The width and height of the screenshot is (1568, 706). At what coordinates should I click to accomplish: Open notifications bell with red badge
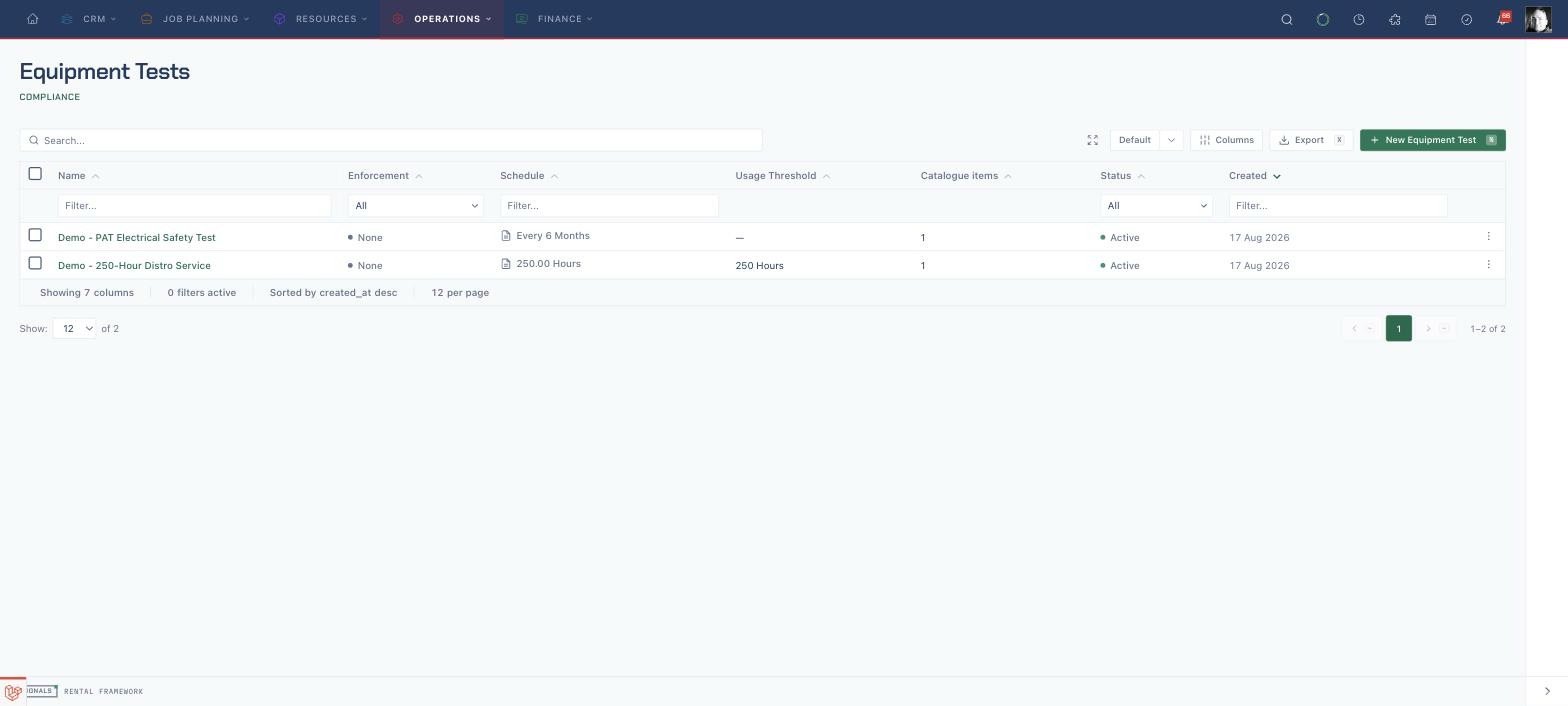[x=1503, y=19]
